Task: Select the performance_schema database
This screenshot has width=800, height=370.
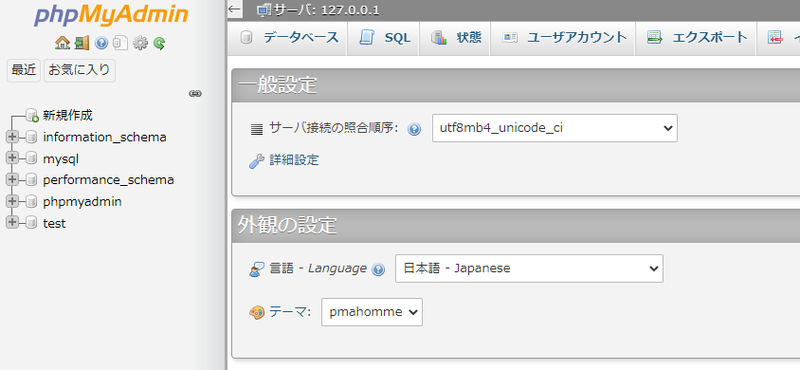Action: click(x=108, y=180)
